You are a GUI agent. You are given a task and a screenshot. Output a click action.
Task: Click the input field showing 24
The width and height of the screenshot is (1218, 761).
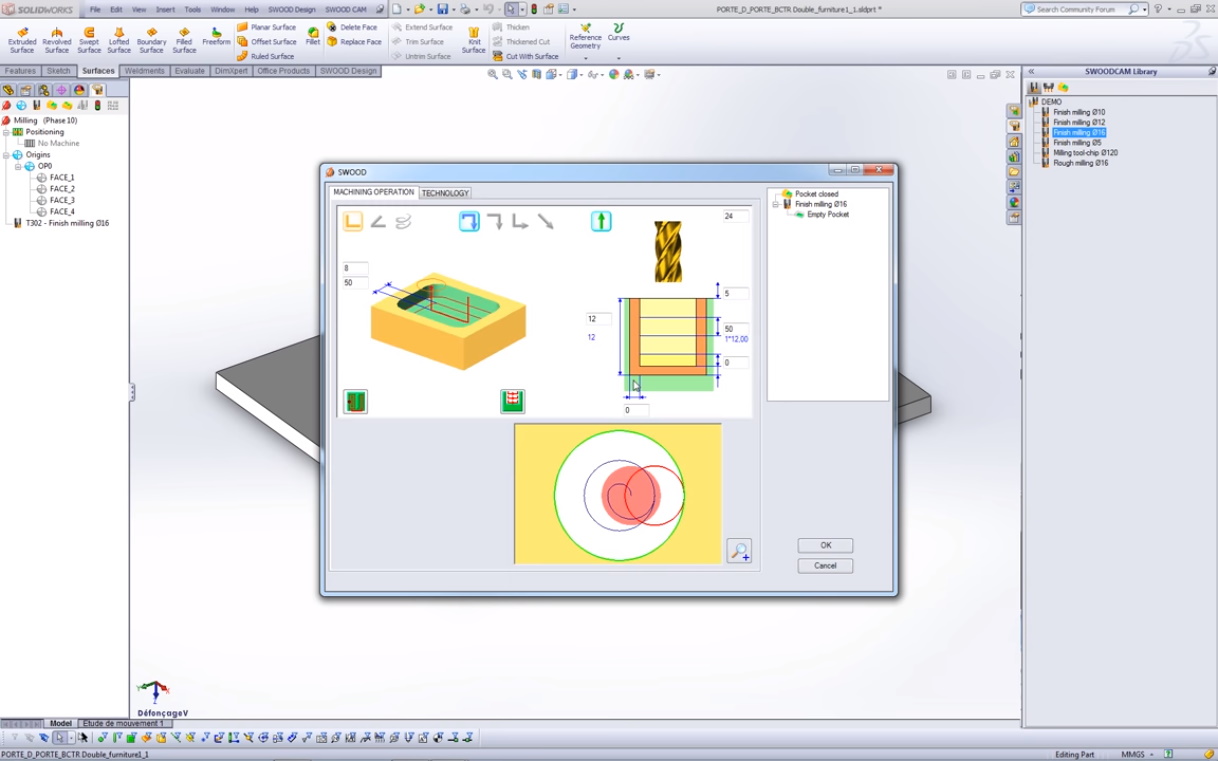tap(735, 216)
